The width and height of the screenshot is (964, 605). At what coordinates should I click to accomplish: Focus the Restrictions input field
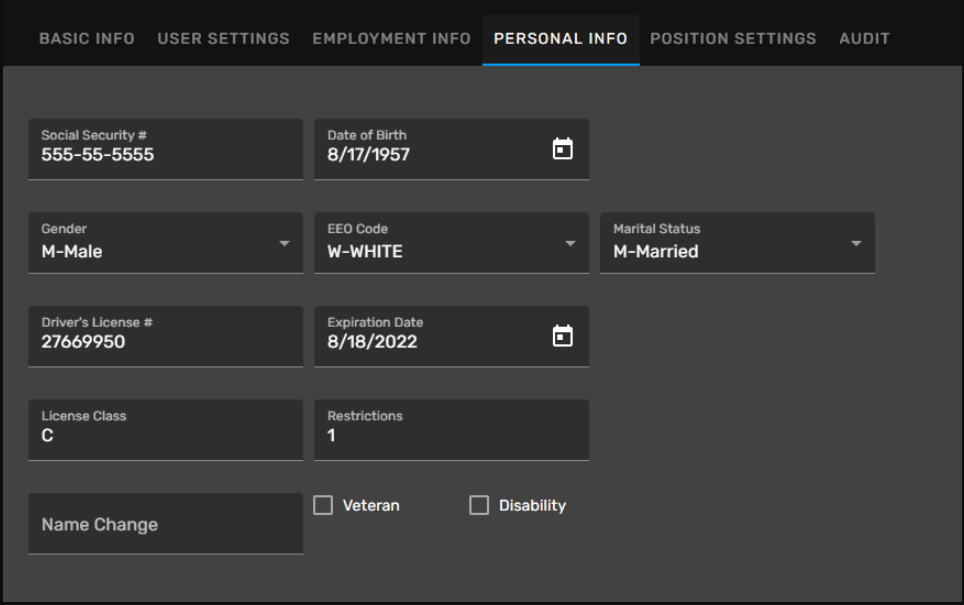451,430
